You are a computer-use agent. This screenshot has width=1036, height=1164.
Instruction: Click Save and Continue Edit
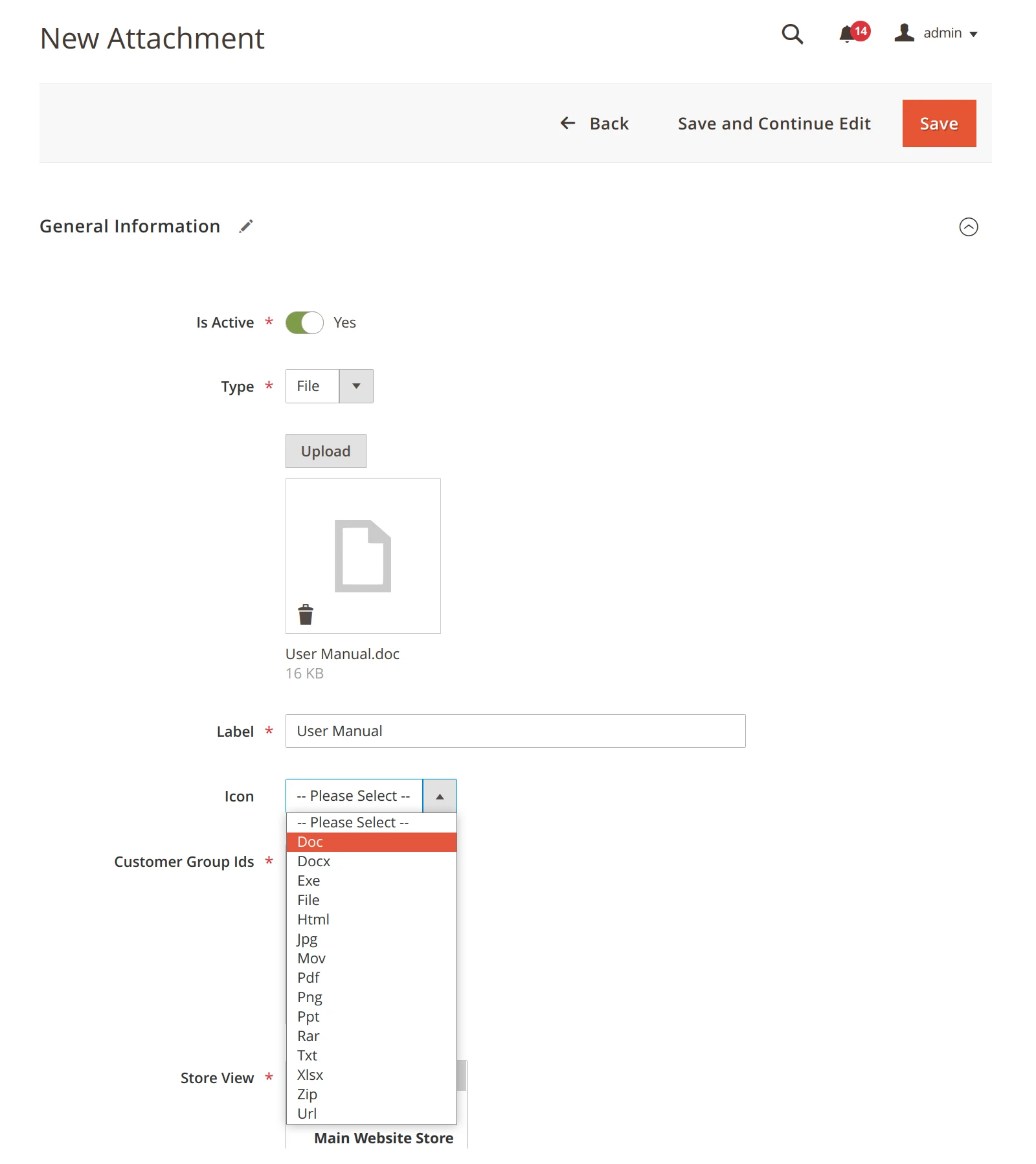pyautogui.click(x=774, y=123)
